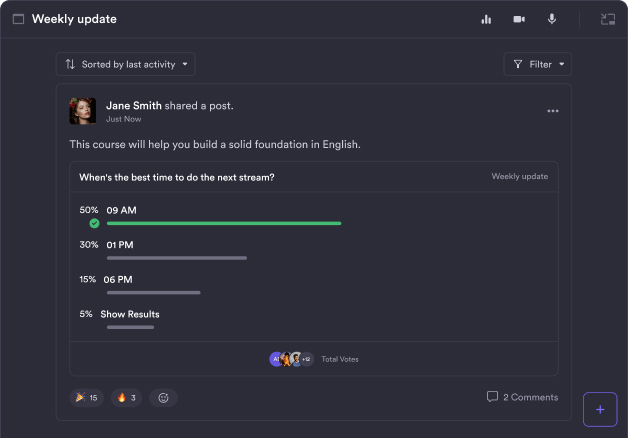Open the 2 Comments link

tap(522, 397)
